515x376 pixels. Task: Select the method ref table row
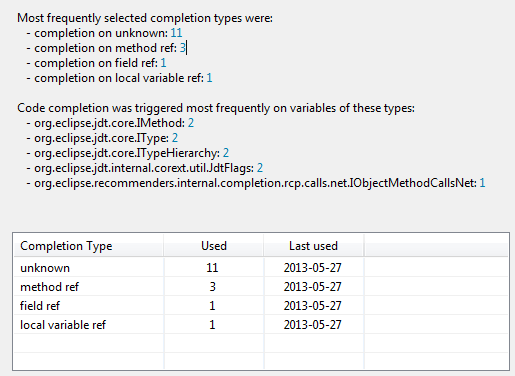pyautogui.click(x=261, y=287)
